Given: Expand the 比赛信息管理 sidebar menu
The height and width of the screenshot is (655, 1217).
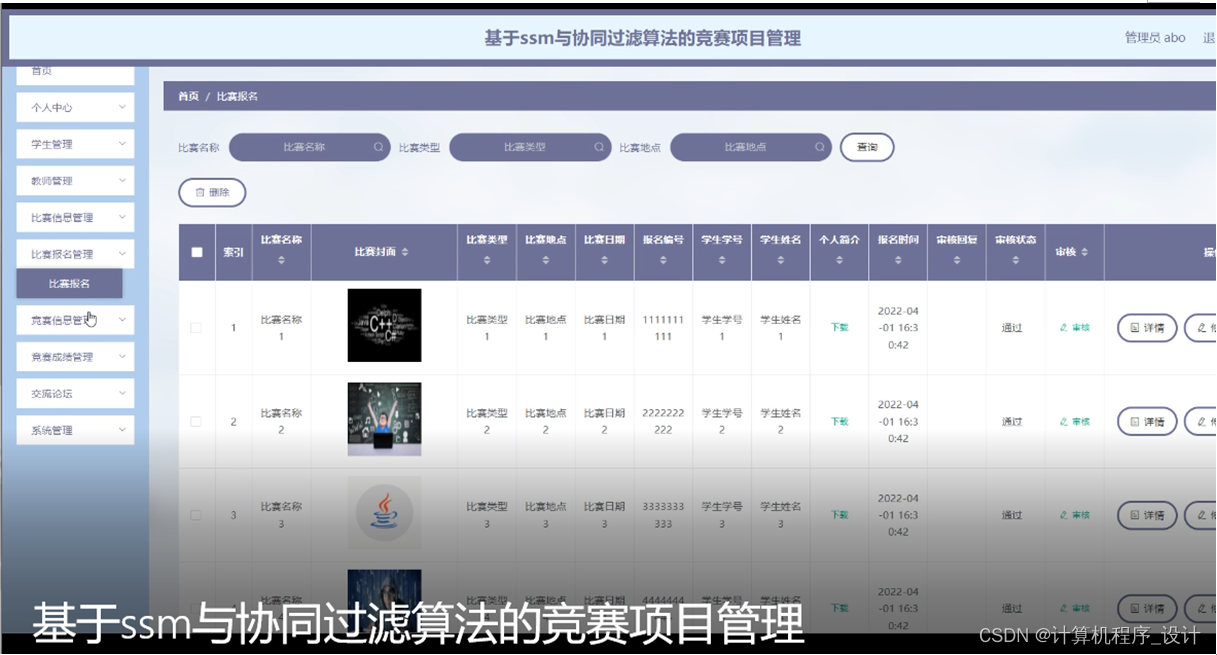Looking at the screenshot, I should pos(75,217).
